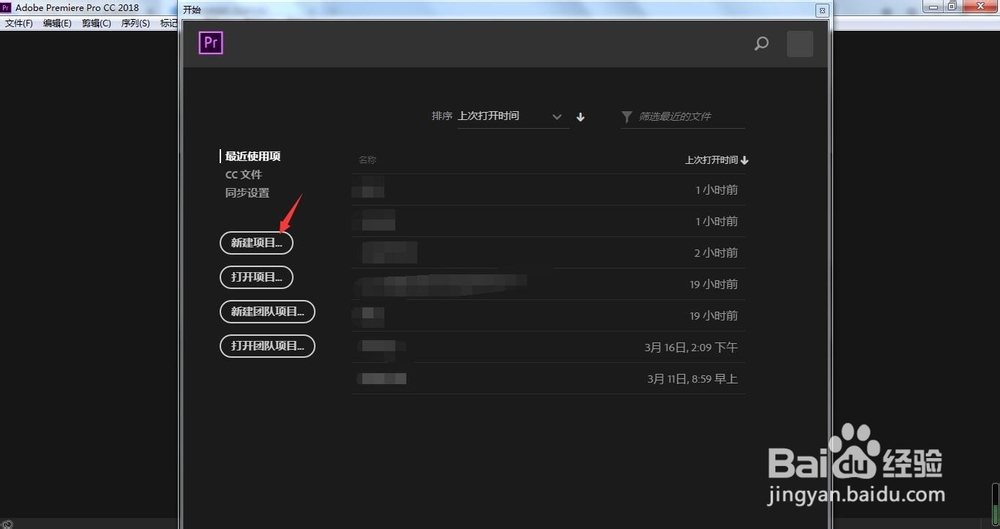Image resolution: width=1000 pixels, height=529 pixels.
Task: Sort by the 上次打开时间 column header
Action: pyautogui.click(x=716, y=160)
